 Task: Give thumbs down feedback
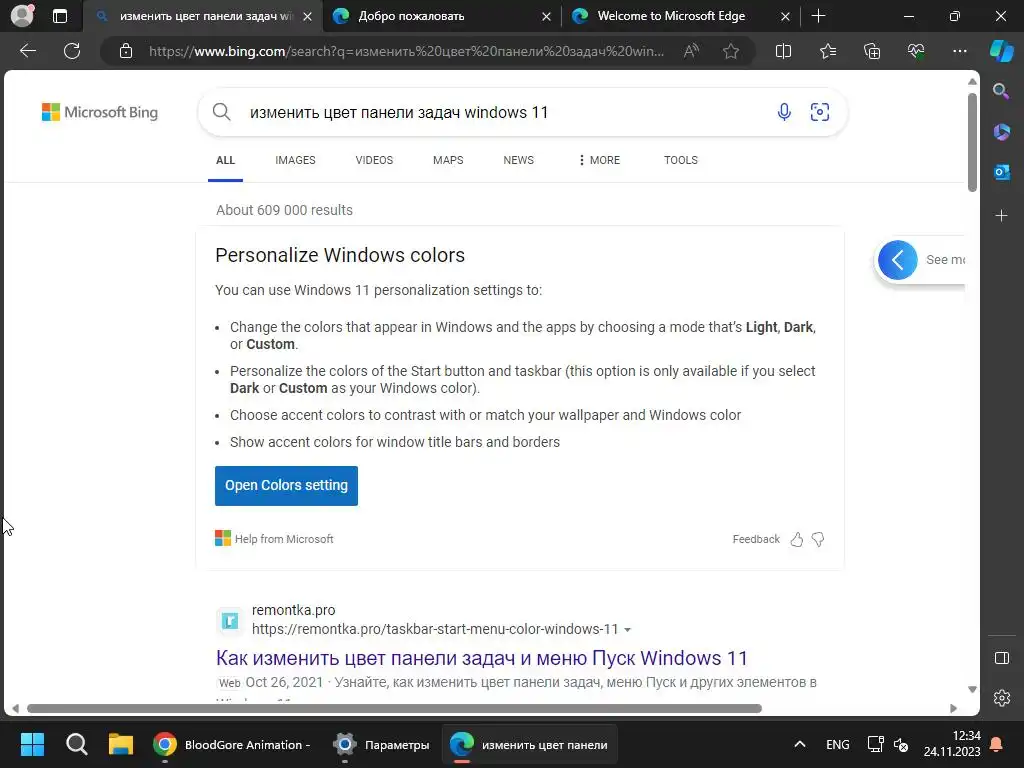818,539
